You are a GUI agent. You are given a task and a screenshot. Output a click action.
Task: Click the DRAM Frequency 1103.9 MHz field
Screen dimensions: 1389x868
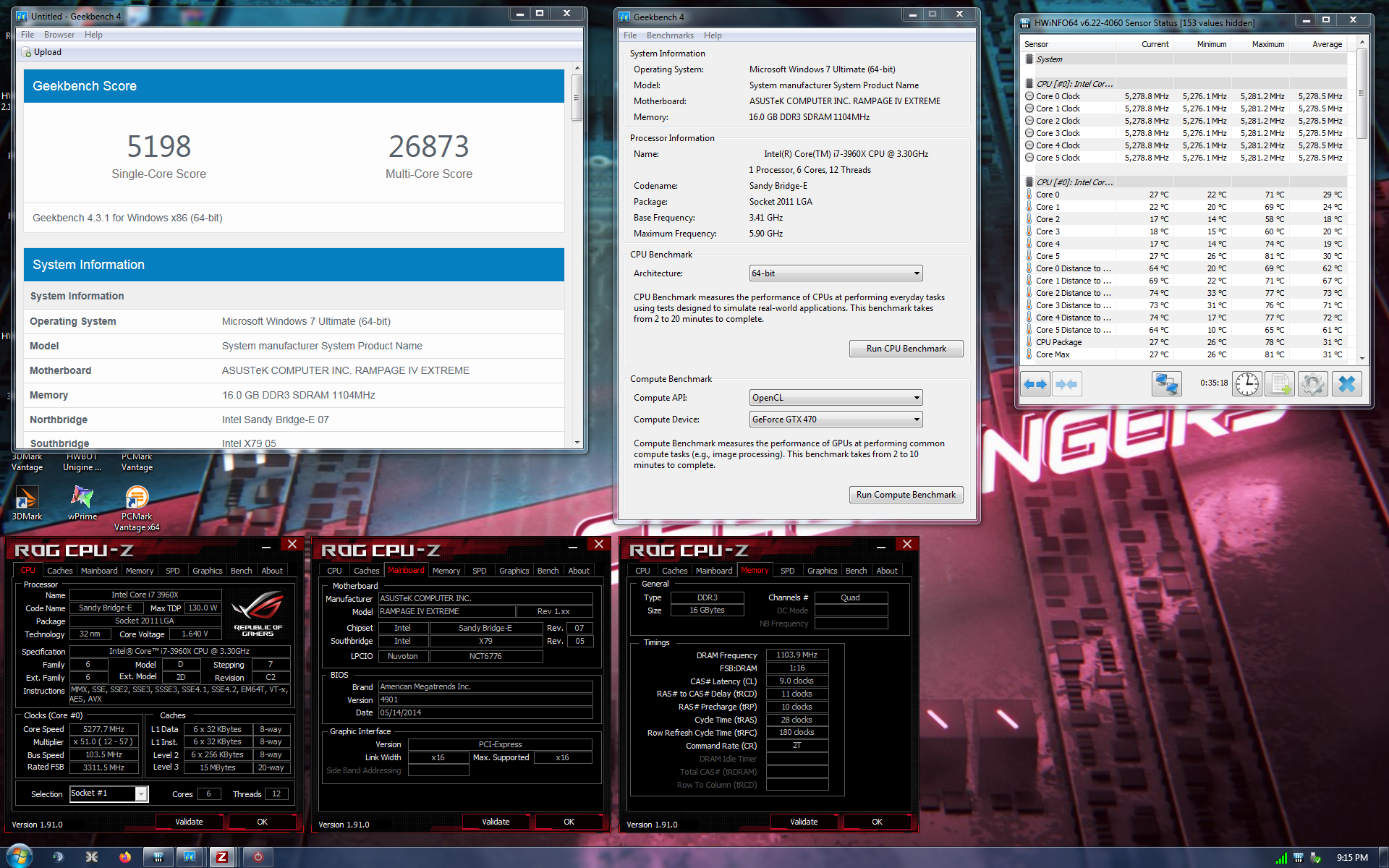coord(797,655)
